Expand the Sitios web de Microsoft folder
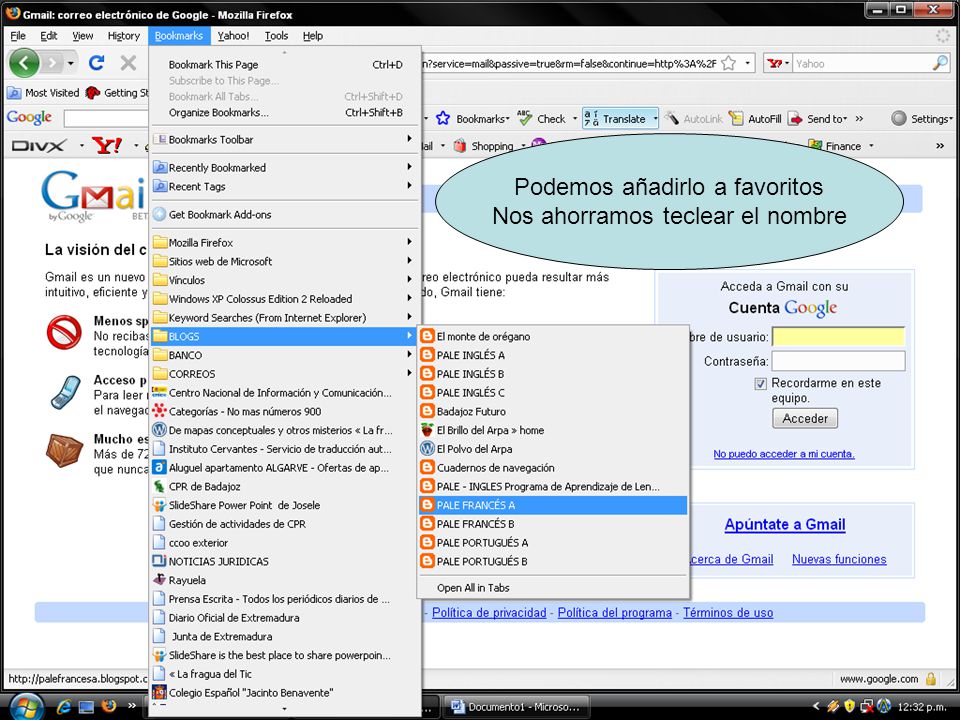 click(x=286, y=261)
